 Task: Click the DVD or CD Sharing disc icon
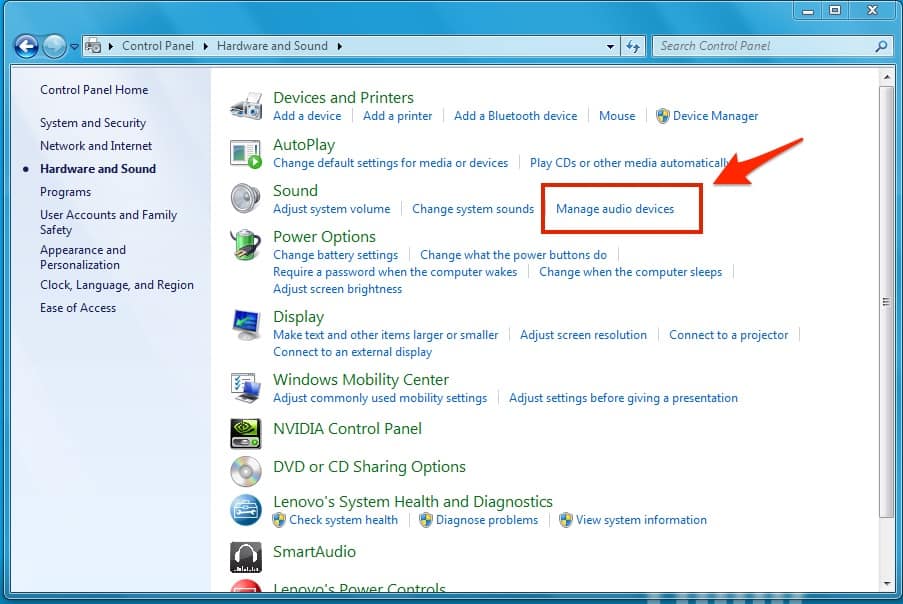pos(246,472)
